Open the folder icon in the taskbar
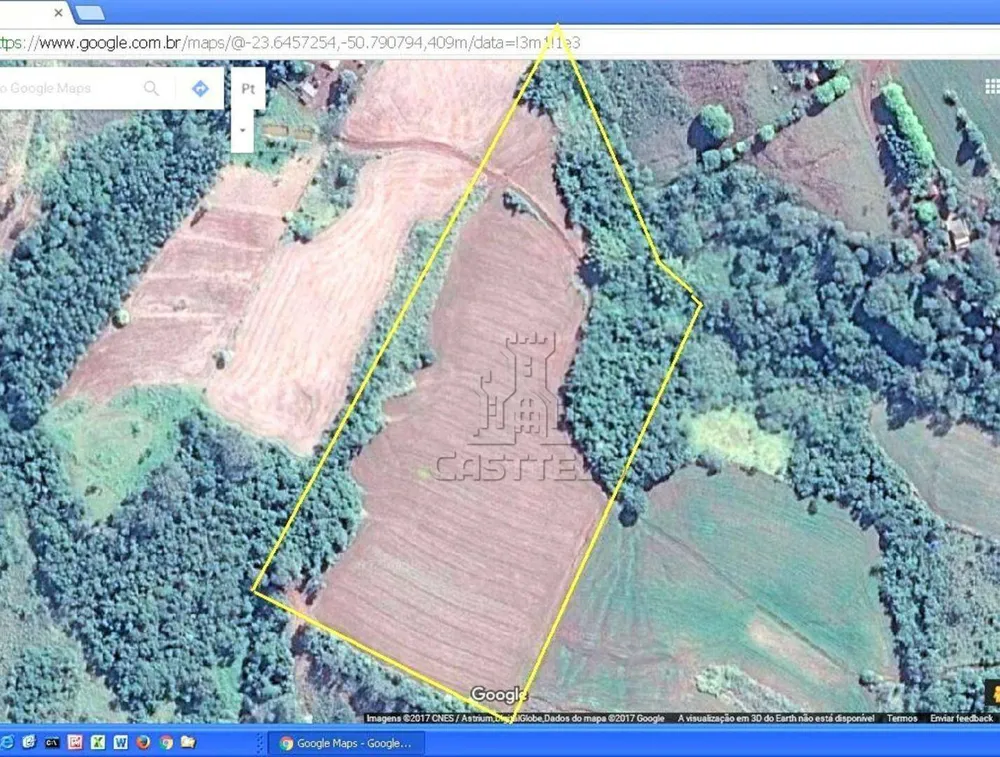Screen dimensions: 1000x757 [188, 742]
